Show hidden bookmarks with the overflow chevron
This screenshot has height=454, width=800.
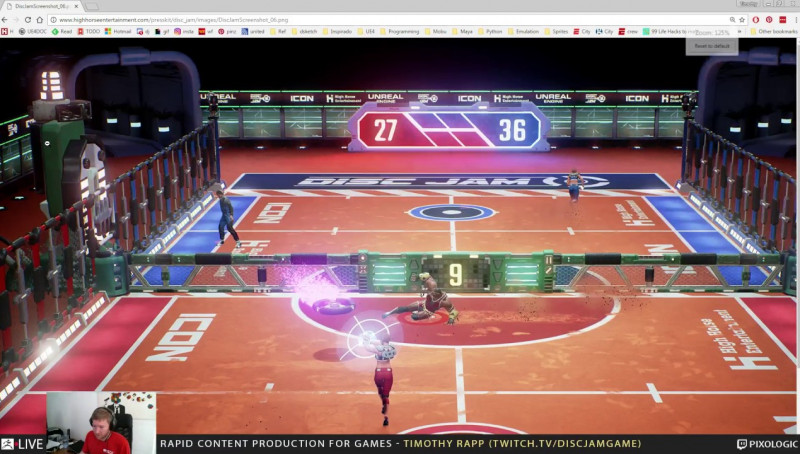coord(740,32)
